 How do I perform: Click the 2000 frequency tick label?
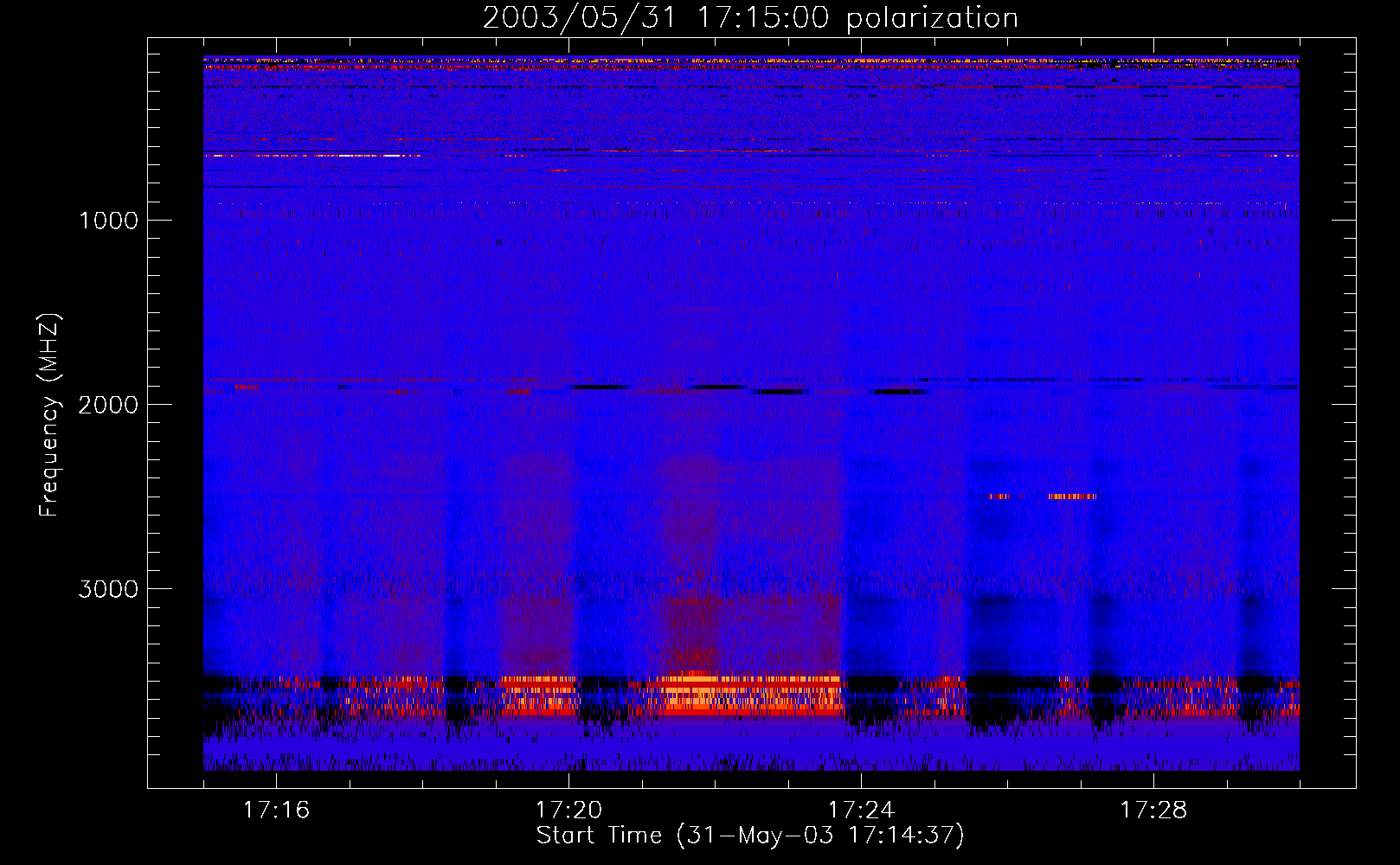[108, 405]
